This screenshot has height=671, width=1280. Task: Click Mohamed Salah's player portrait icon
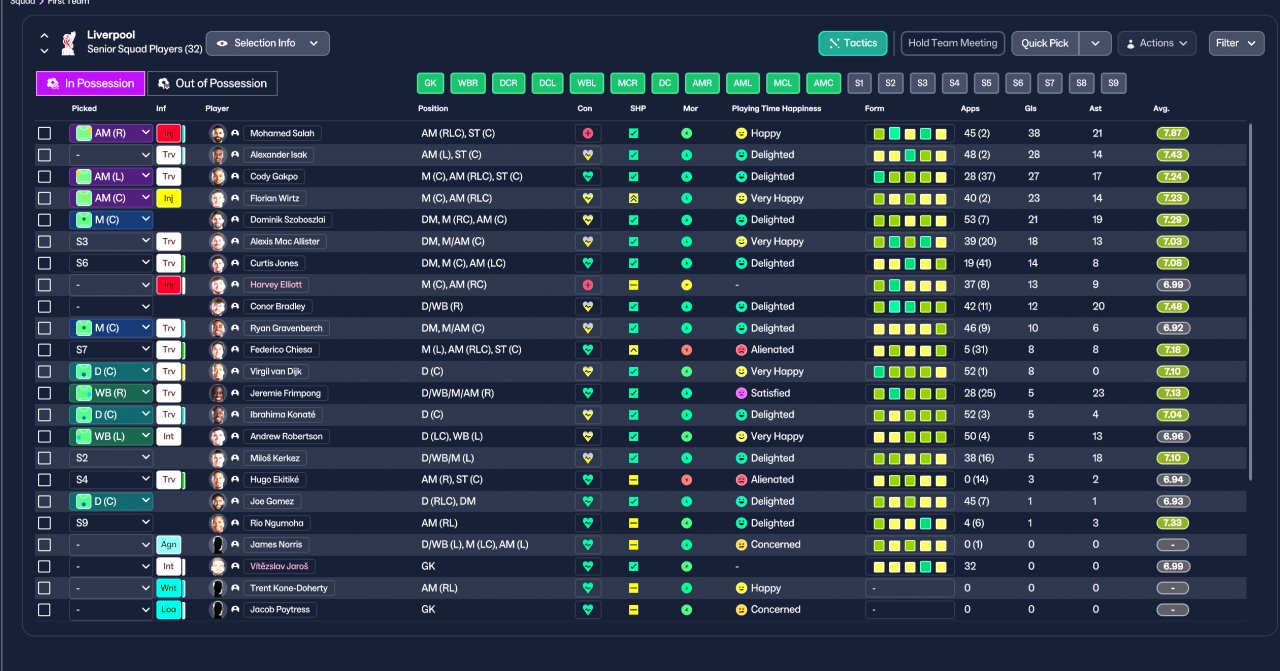click(x=217, y=133)
